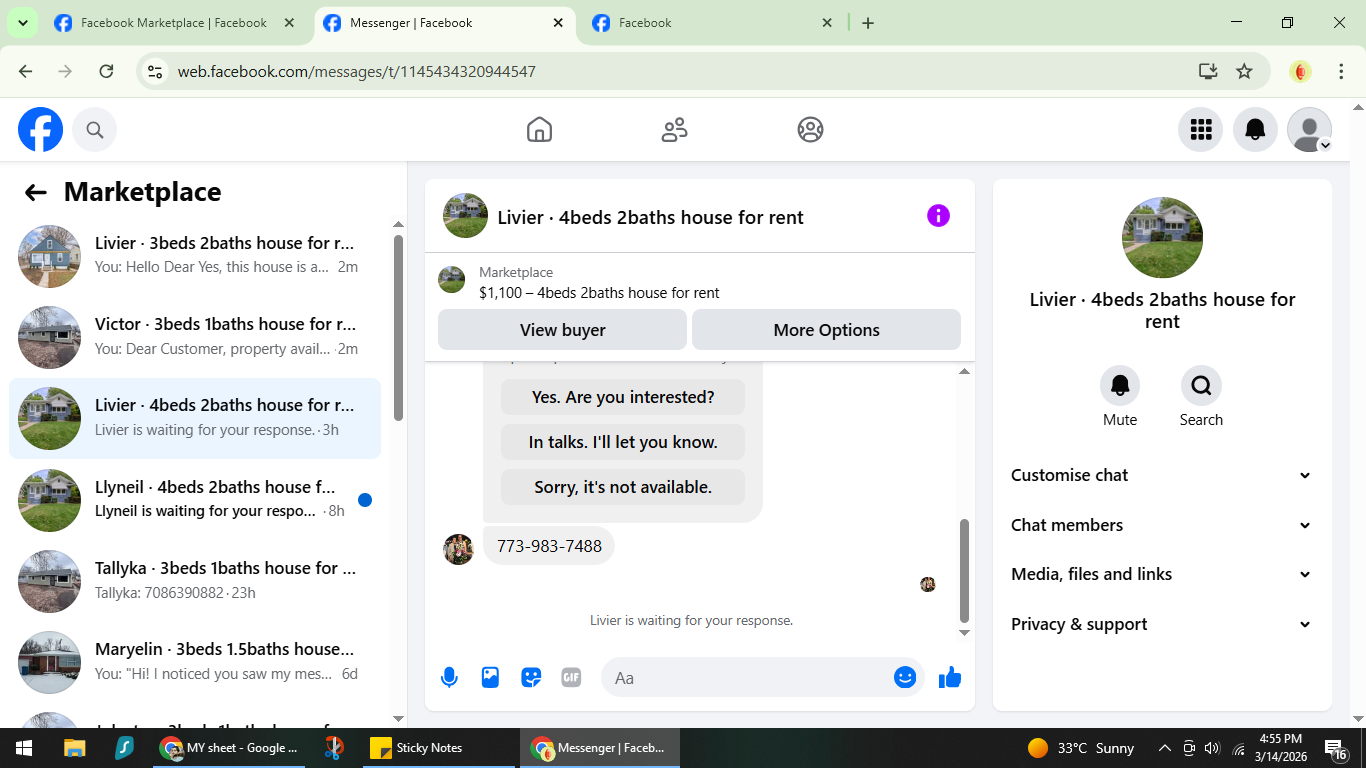Viewport: 1366px width, 768px height.
Task: Expand the Customise chat section
Action: [x=1162, y=475]
